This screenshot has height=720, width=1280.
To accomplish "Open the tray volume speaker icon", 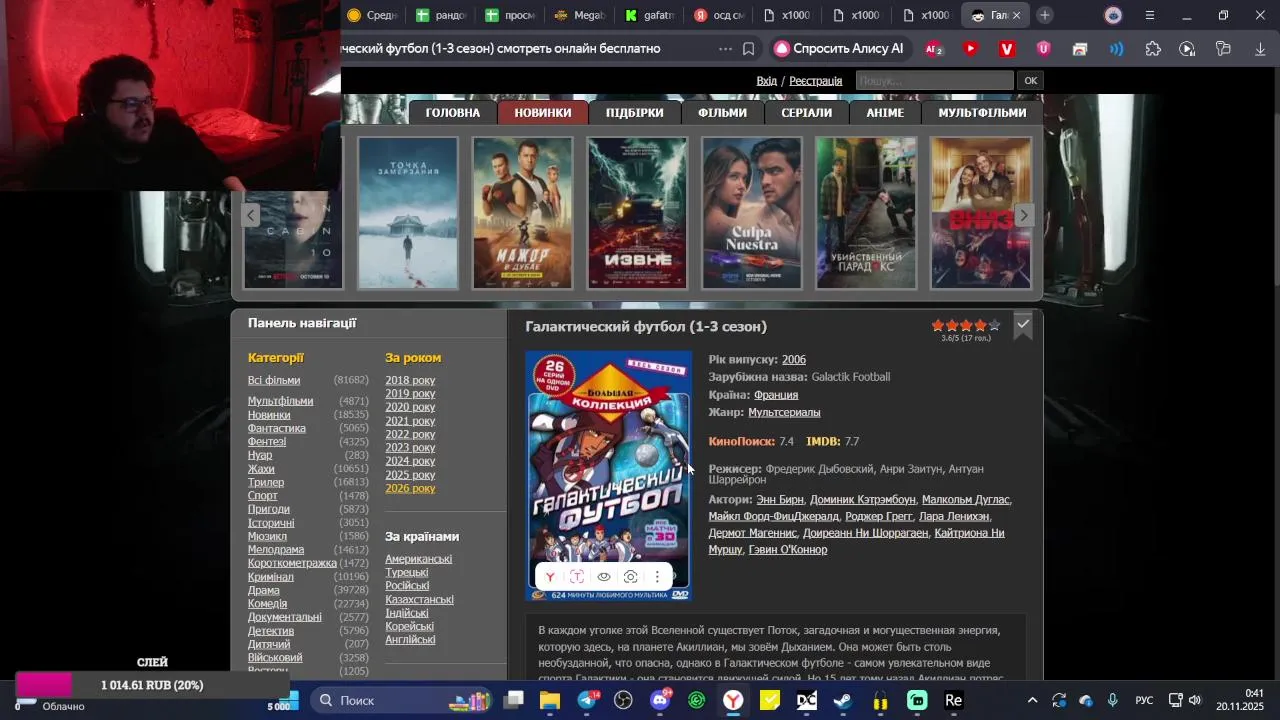I will [x=1195, y=700].
